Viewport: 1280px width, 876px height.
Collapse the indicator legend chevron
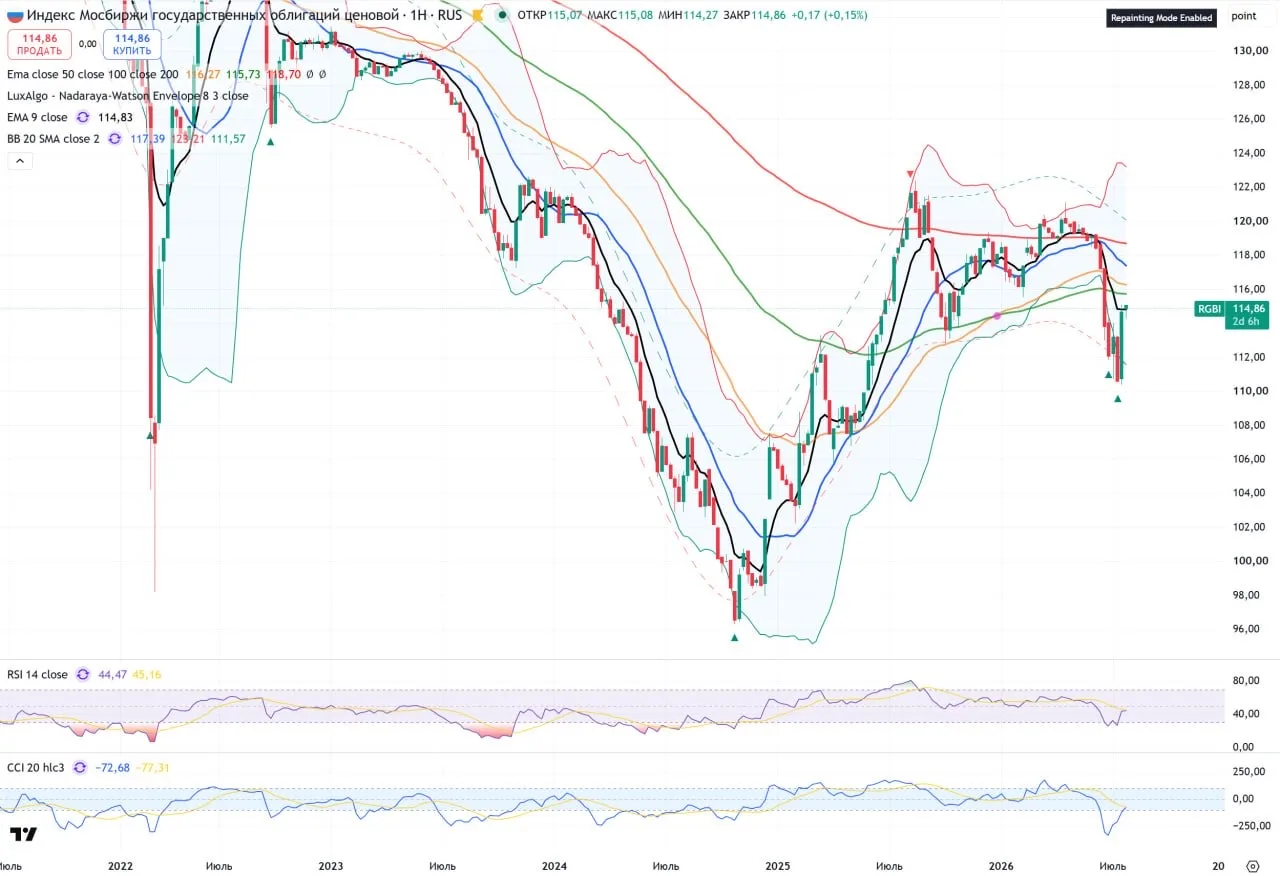coord(19,161)
